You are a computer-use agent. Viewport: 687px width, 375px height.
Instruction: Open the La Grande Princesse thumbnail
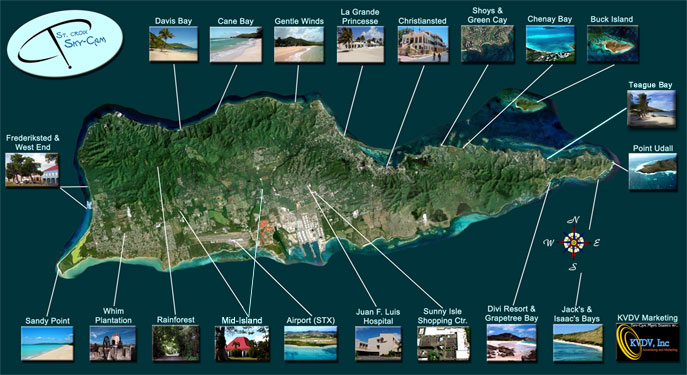[x=360, y=44]
